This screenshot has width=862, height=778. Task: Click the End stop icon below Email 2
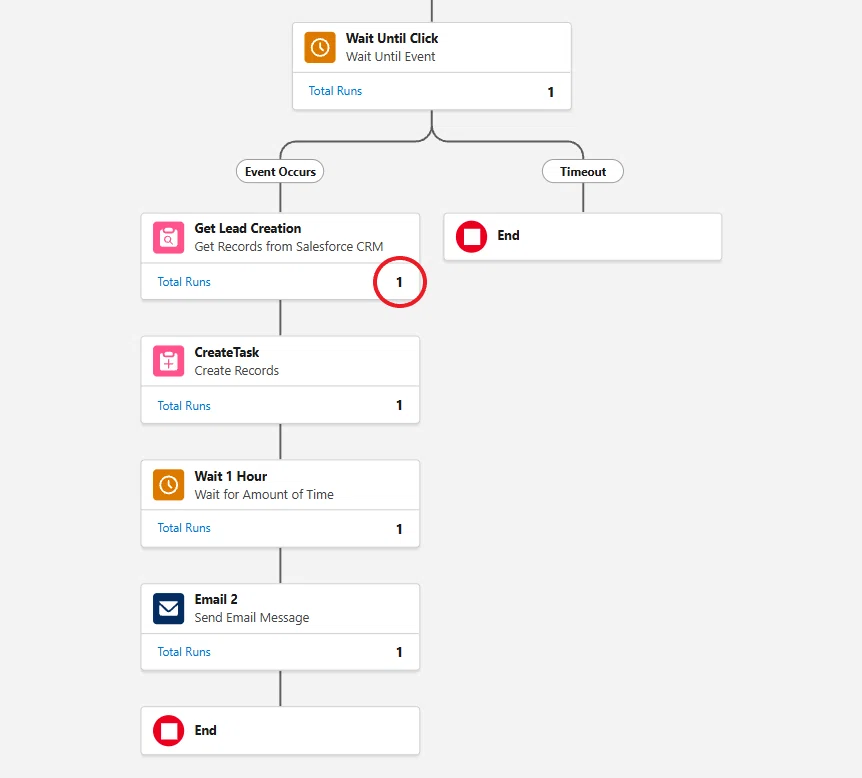click(168, 731)
